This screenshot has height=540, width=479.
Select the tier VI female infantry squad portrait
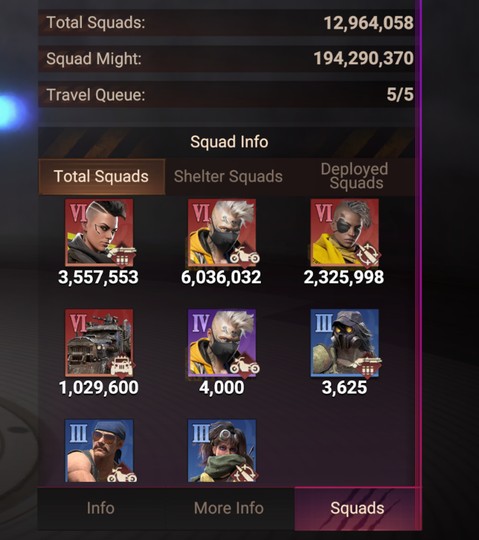[99, 233]
